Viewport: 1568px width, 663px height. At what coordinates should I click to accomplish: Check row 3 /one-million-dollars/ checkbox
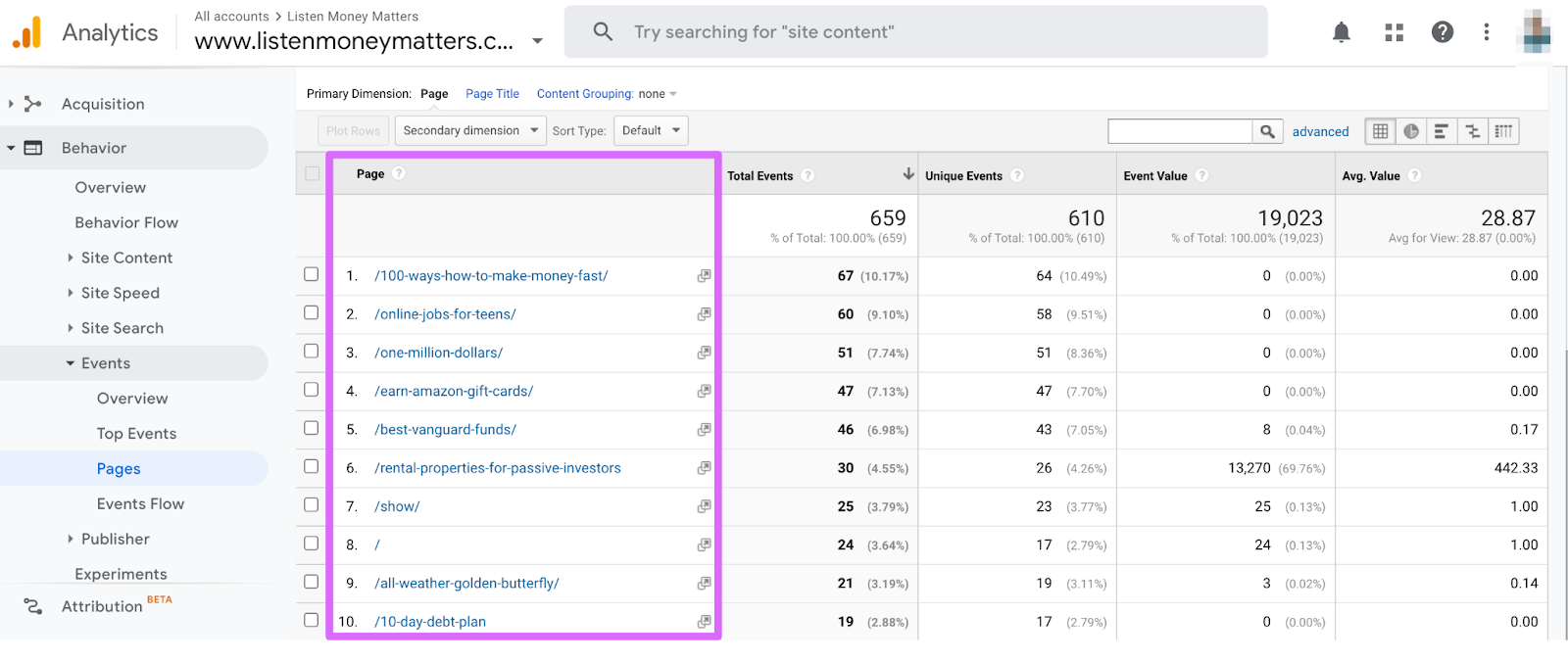tap(312, 351)
